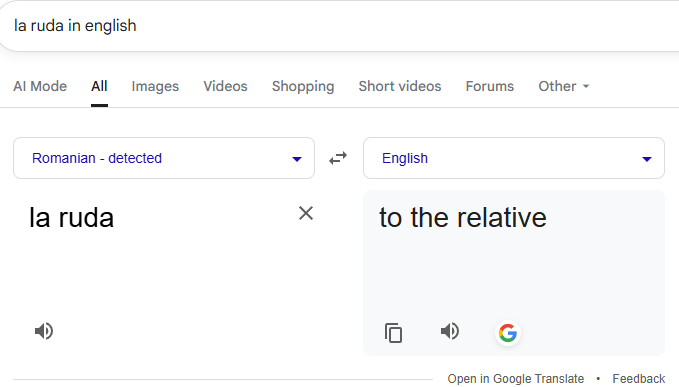
Task: Switch to the AI Mode tab
Action: pos(40,86)
